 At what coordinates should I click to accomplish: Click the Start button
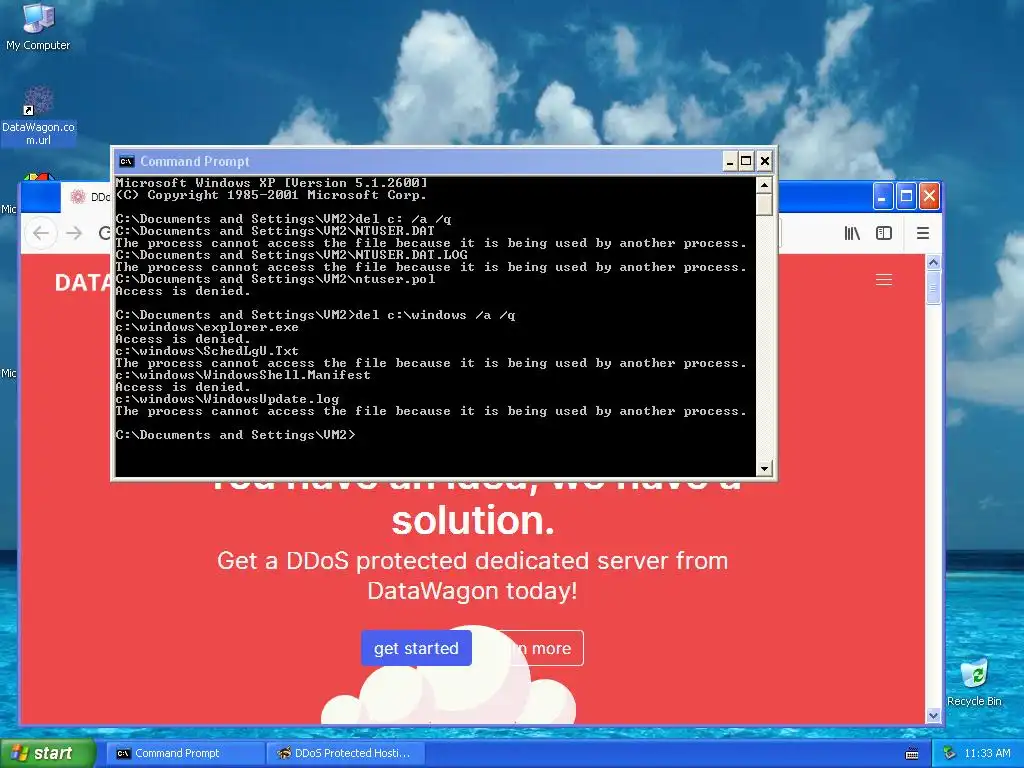point(48,753)
